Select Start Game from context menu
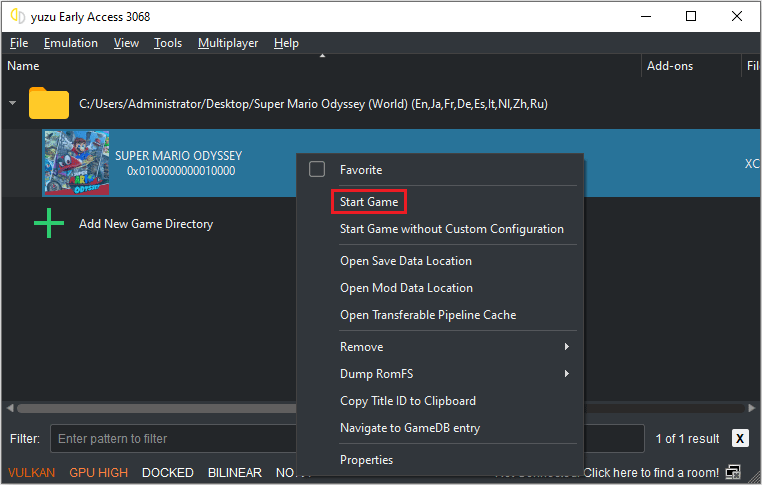The image size is (762, 485). [x=369, y=202]
